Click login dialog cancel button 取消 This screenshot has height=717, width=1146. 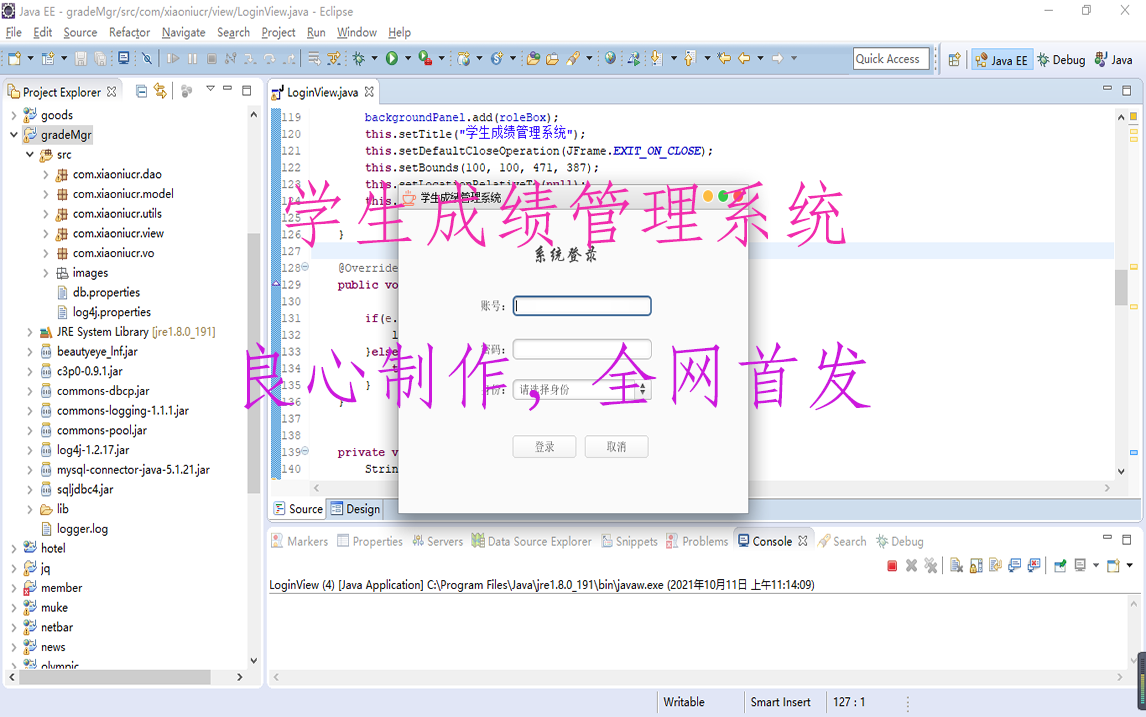(616, 447)
